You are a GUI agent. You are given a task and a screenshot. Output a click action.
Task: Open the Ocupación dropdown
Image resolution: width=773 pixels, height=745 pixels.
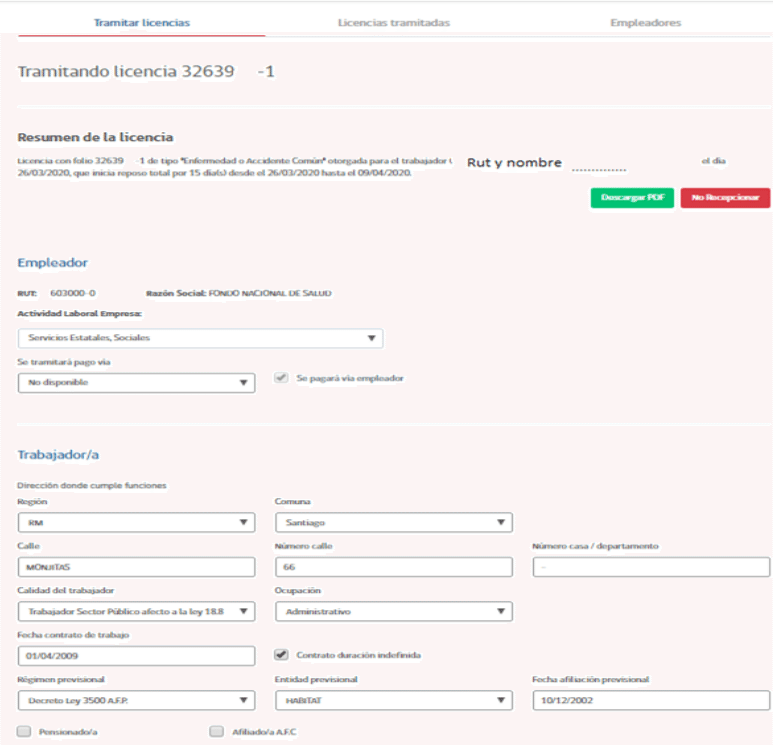tap(393, 611)
